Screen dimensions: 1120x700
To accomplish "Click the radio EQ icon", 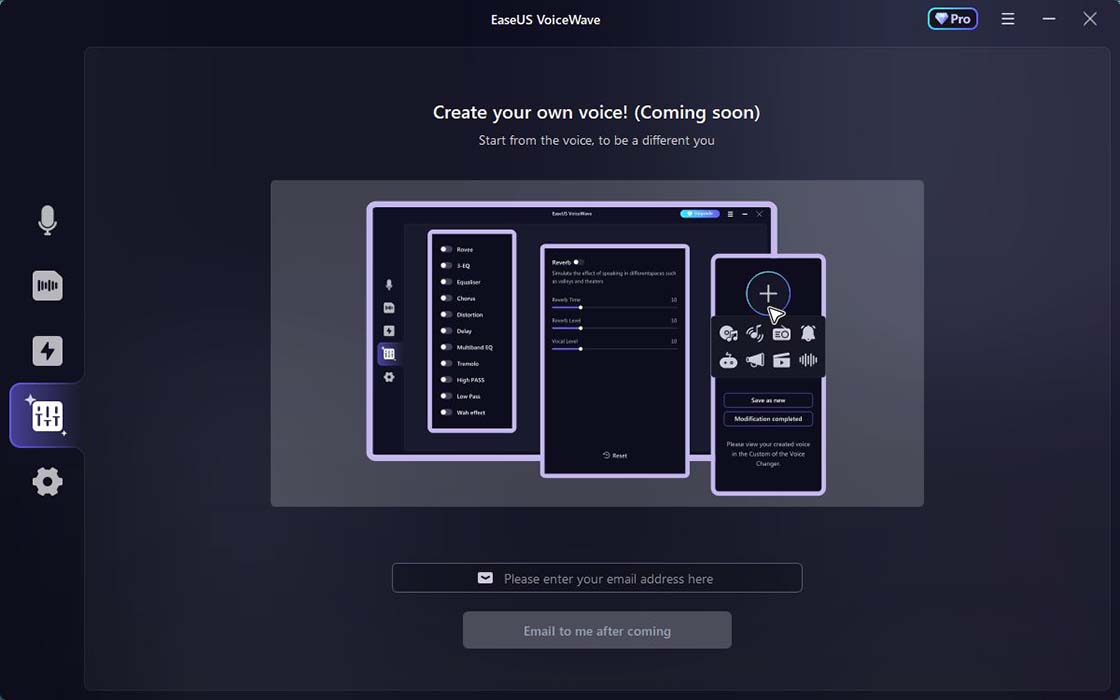I will pyautogui.click(x=781, y=334).
